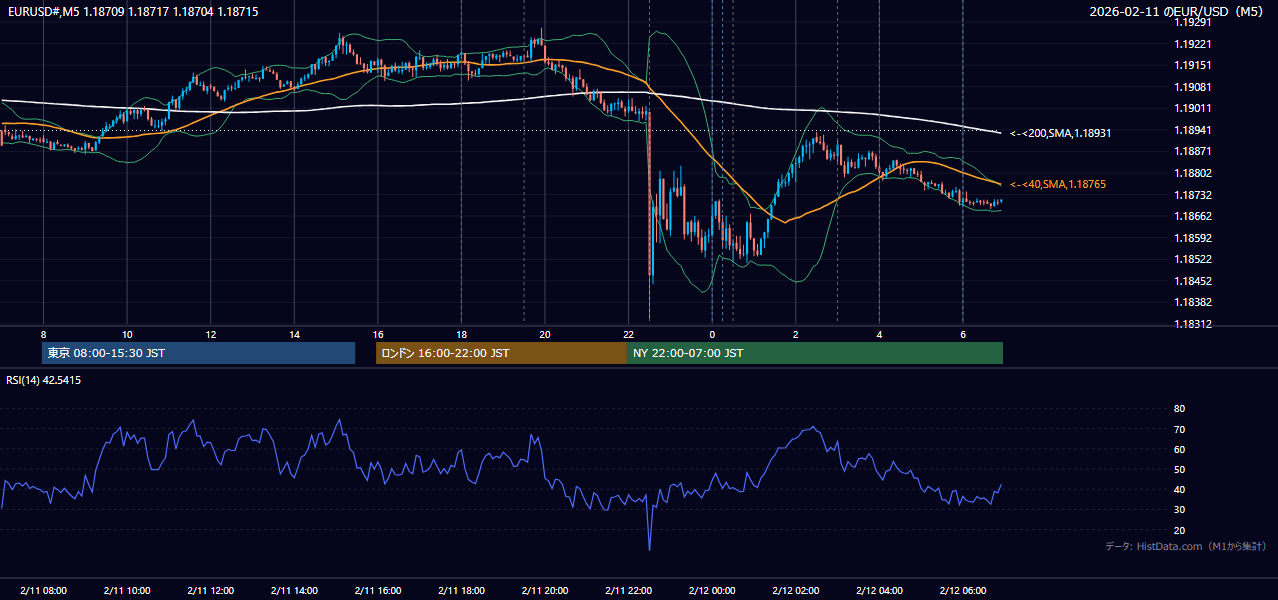The width and height of the screenshot is (1278, 600).
Task: Click price axis value 1.19291
Action: coord(1192,23)
